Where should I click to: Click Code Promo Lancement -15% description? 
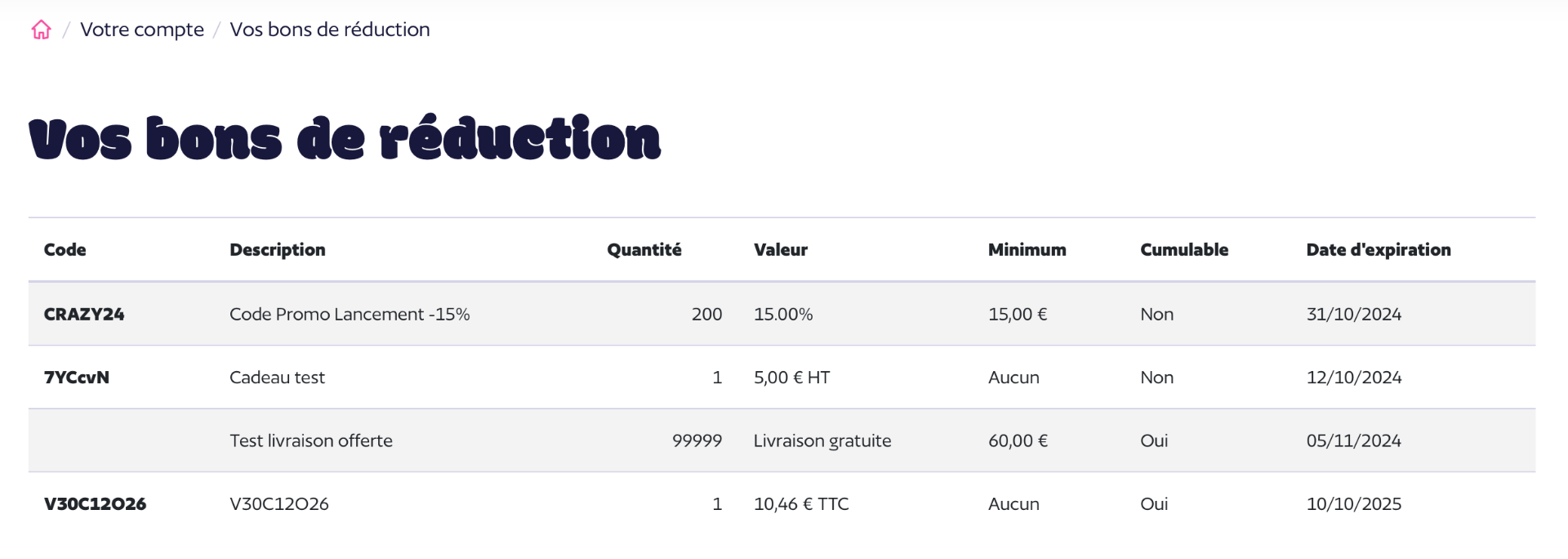(350, 315)
